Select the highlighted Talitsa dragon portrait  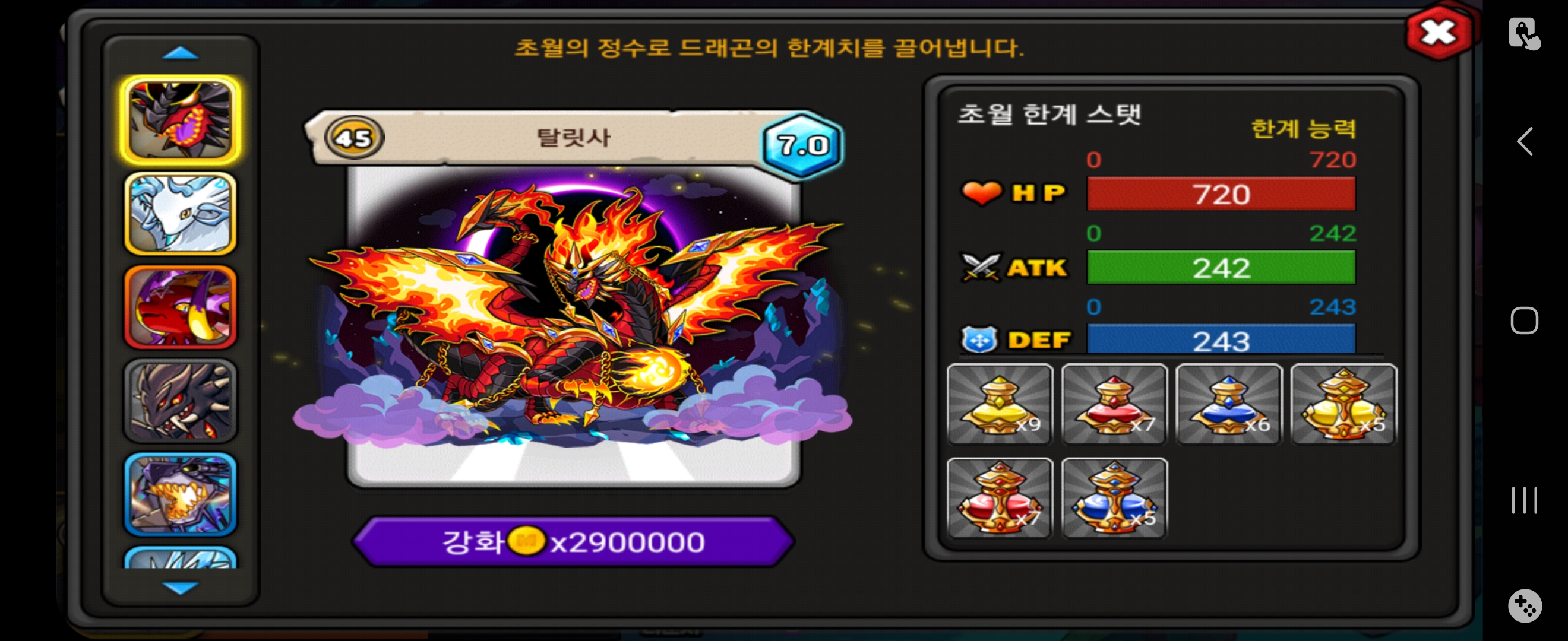(180, 119)
